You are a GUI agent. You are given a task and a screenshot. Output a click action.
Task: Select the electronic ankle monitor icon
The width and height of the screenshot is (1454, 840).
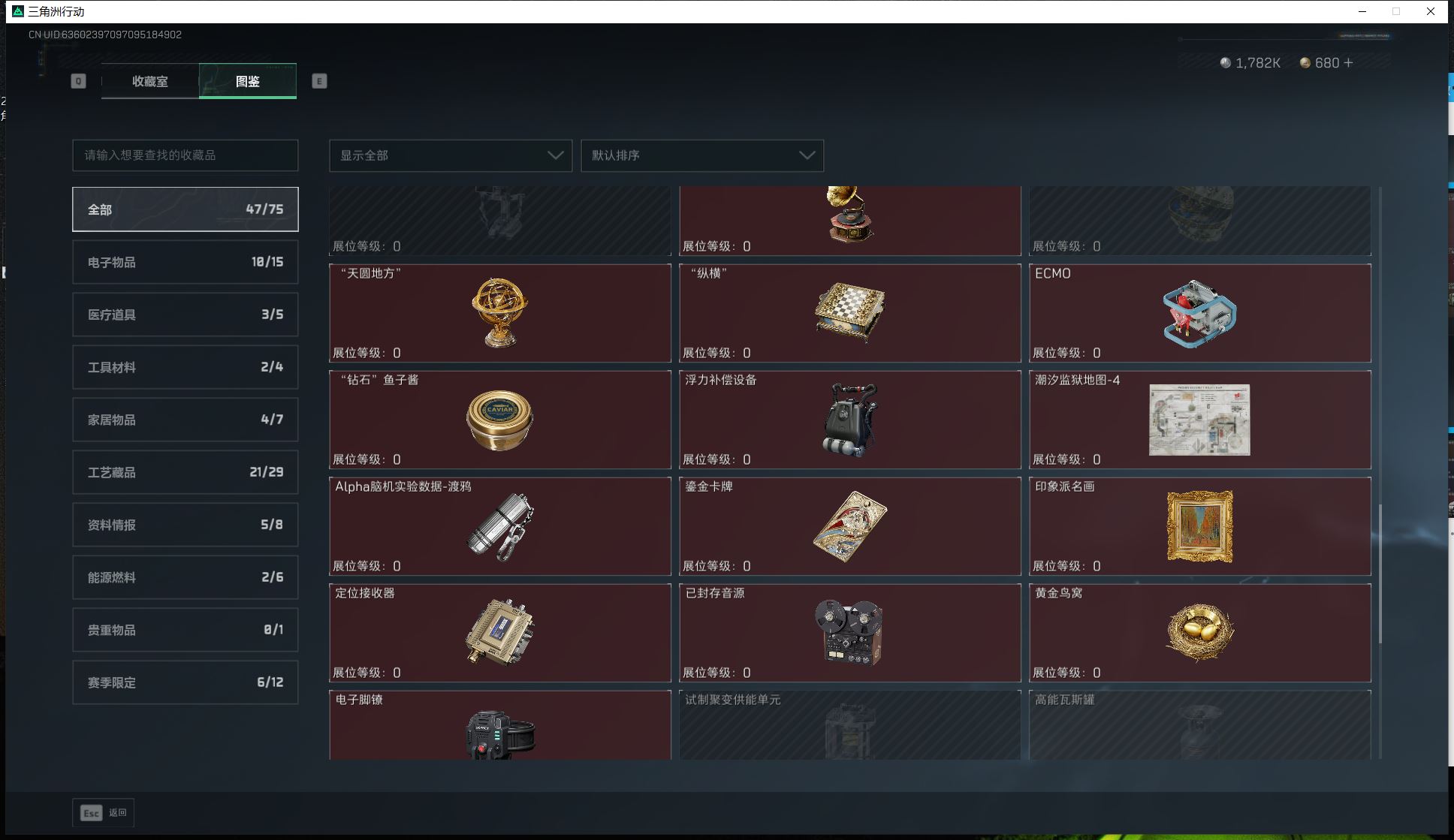(500, 734)
